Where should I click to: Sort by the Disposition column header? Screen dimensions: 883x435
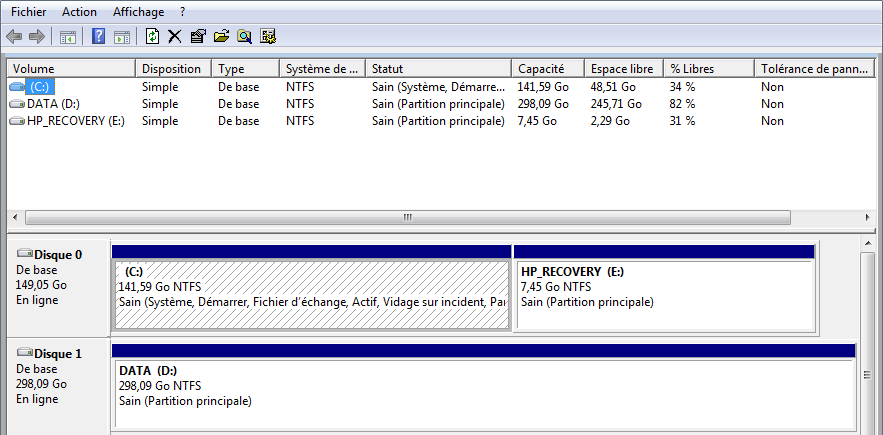coord(173,69)
